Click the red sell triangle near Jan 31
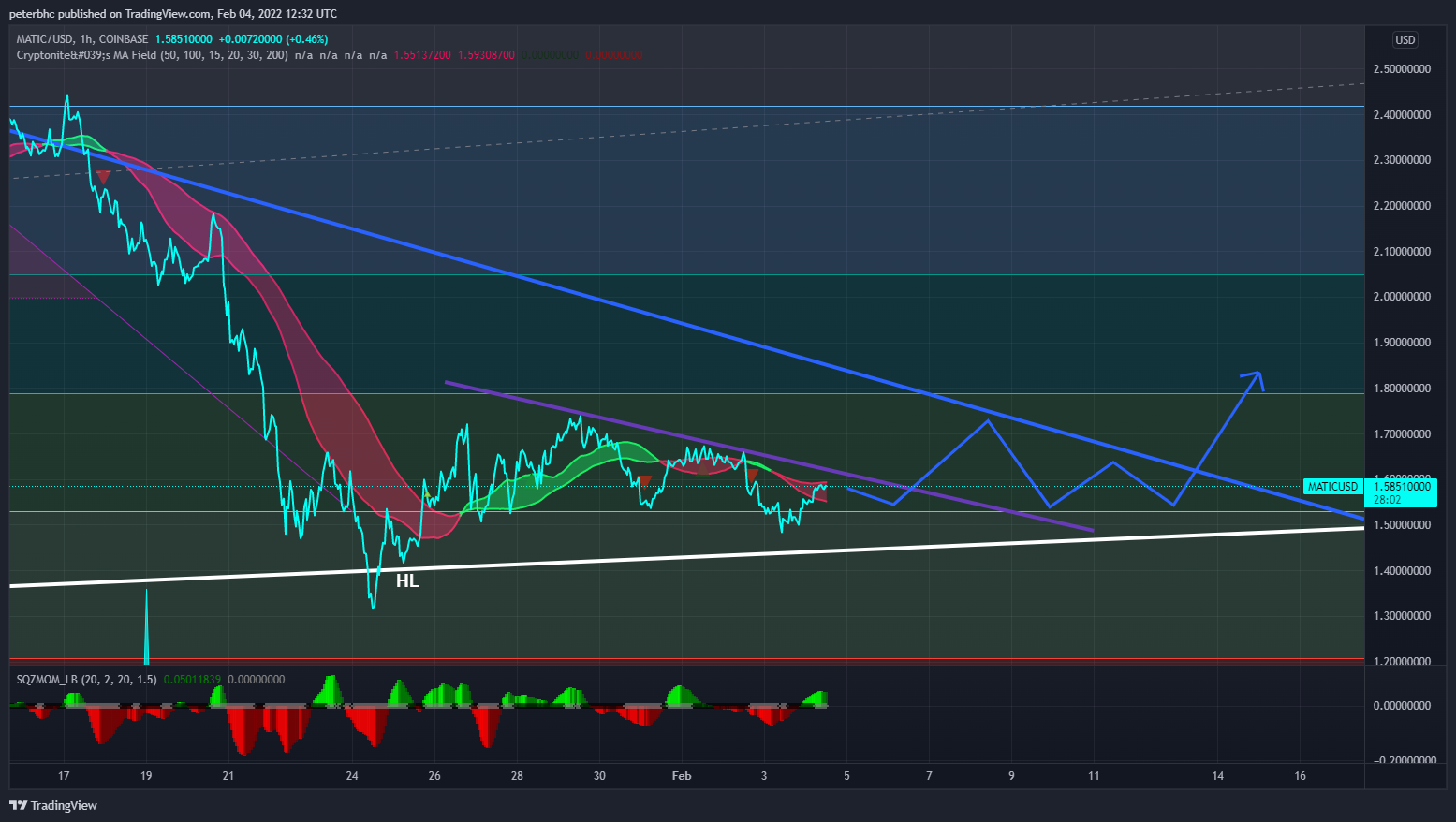 (644, 481)
